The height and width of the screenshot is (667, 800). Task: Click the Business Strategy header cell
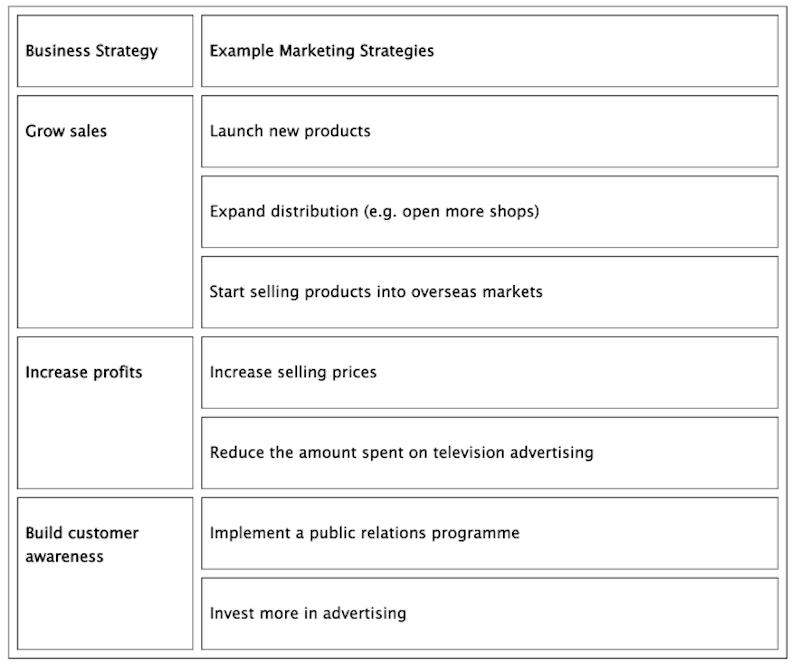point(105,51)
